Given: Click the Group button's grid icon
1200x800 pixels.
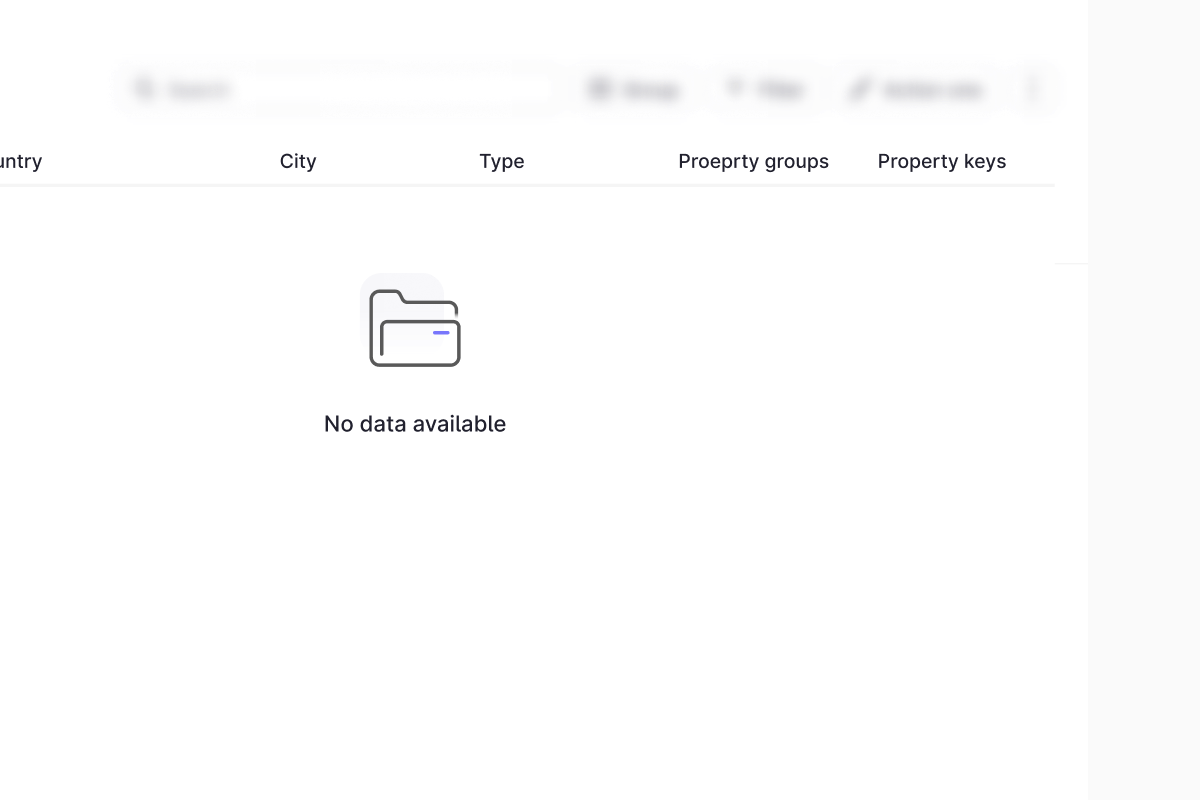Looking at the screenshot, I should point(599,90).
